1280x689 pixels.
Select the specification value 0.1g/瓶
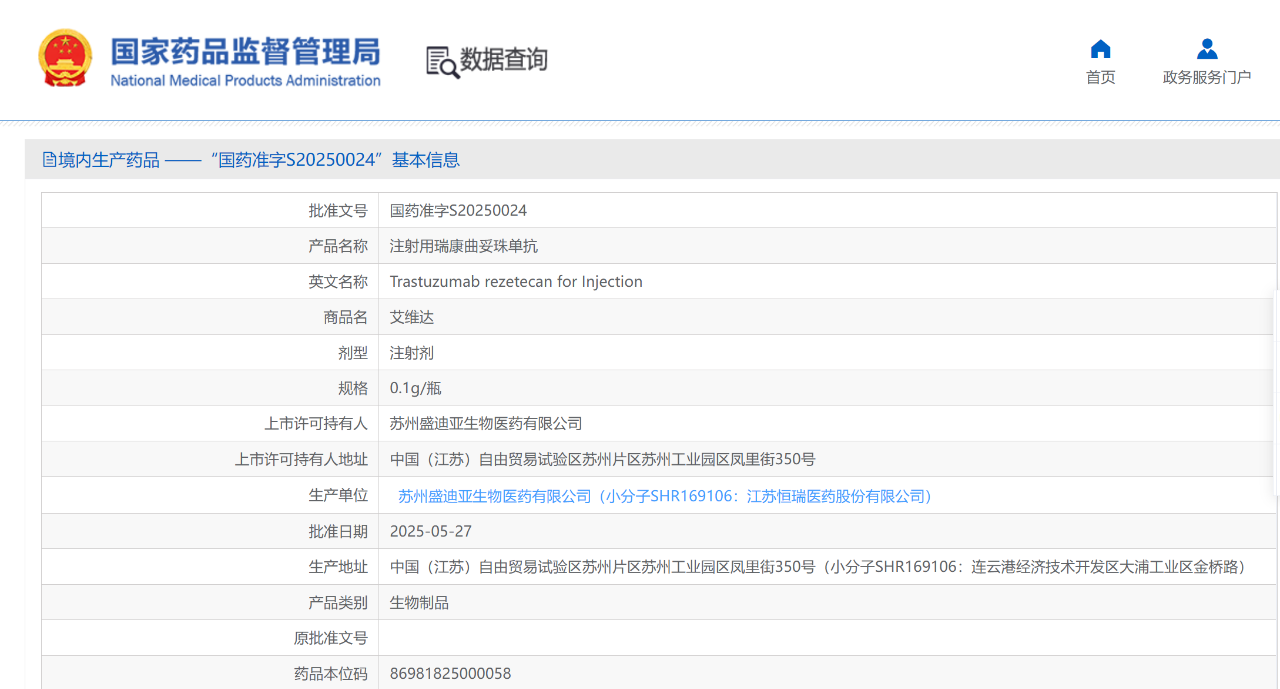click(415, 388)
